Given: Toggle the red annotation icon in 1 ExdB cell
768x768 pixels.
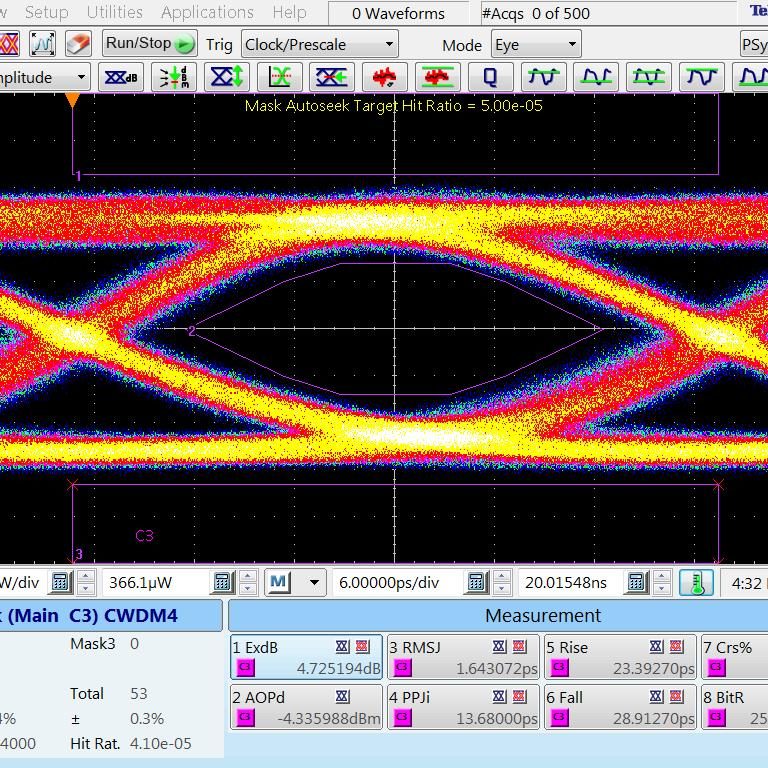Looking at the screenshot, I should tap(362, 647).
